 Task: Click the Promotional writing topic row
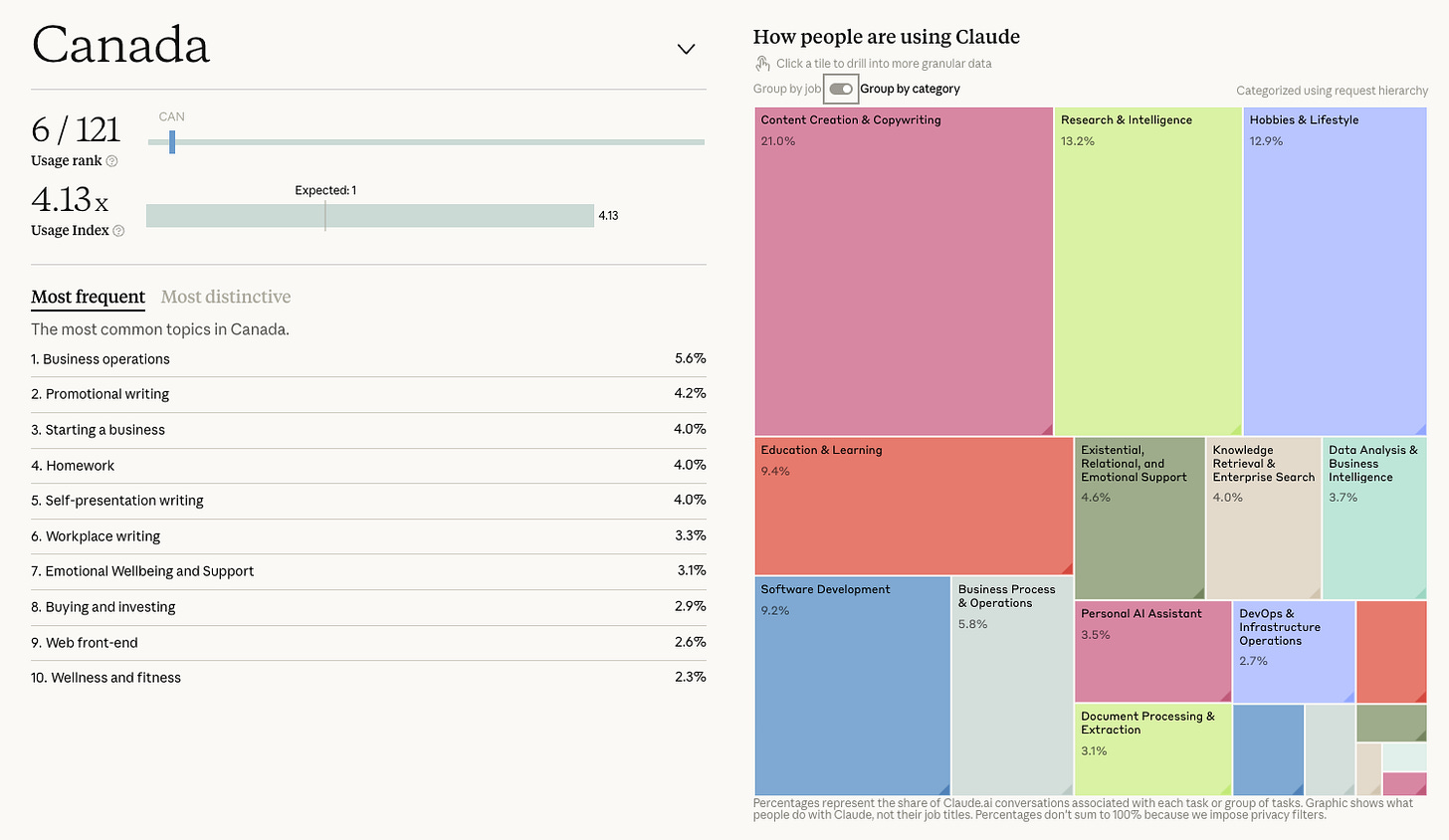coord(368,394)
